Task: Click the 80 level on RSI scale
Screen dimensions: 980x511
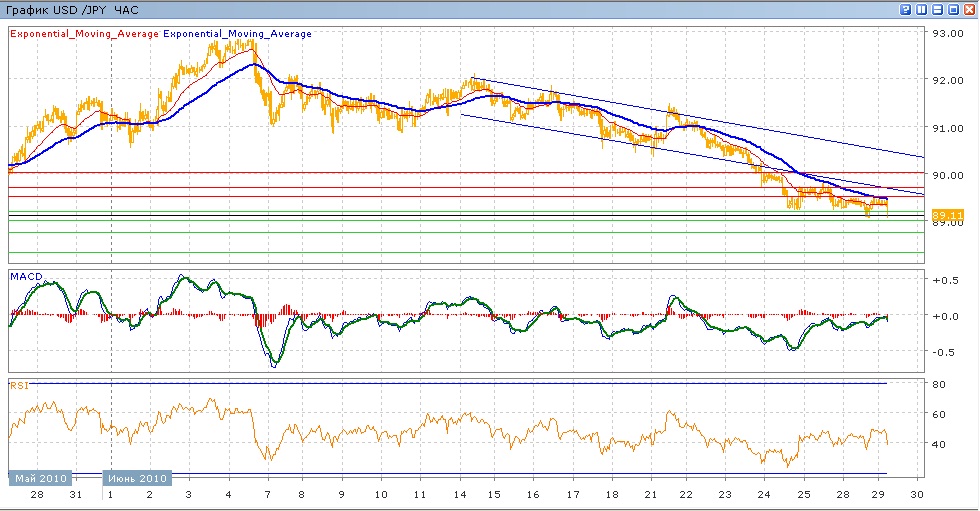Action: pos(940,384)
